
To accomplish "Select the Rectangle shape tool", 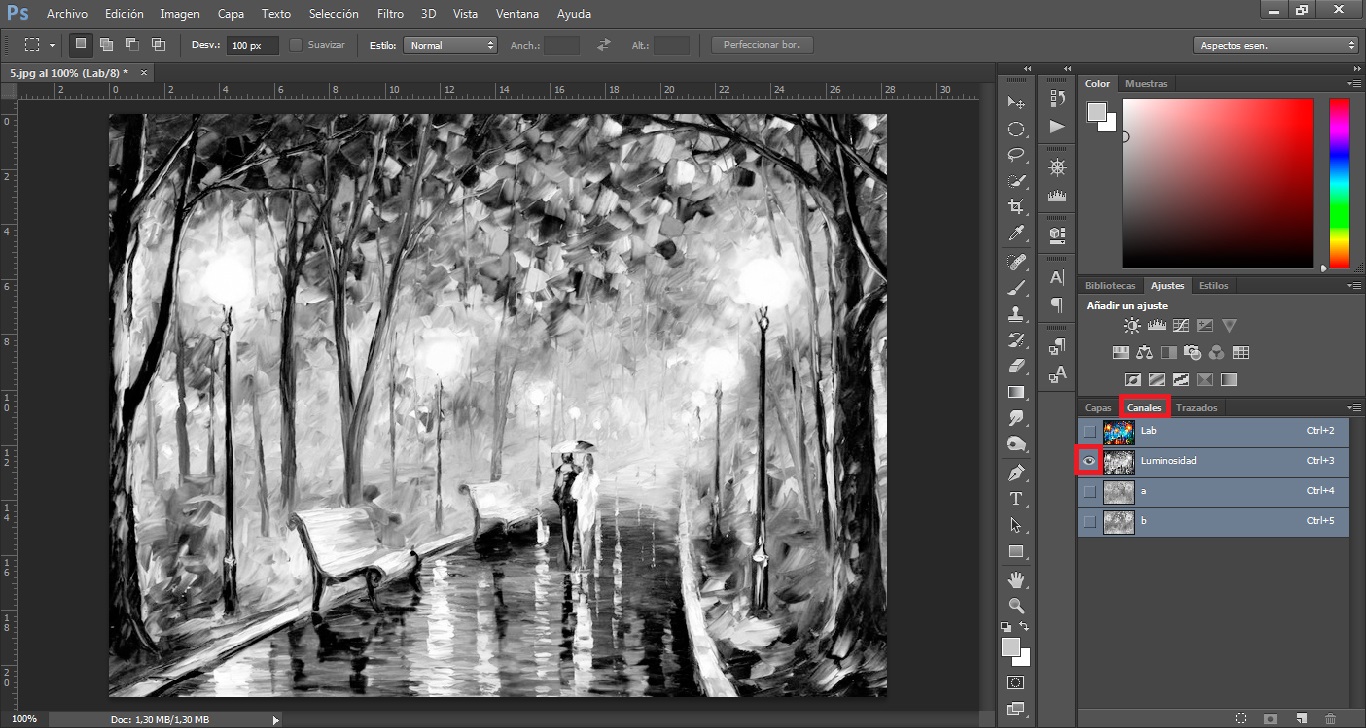I will (x=1016, y=551).
